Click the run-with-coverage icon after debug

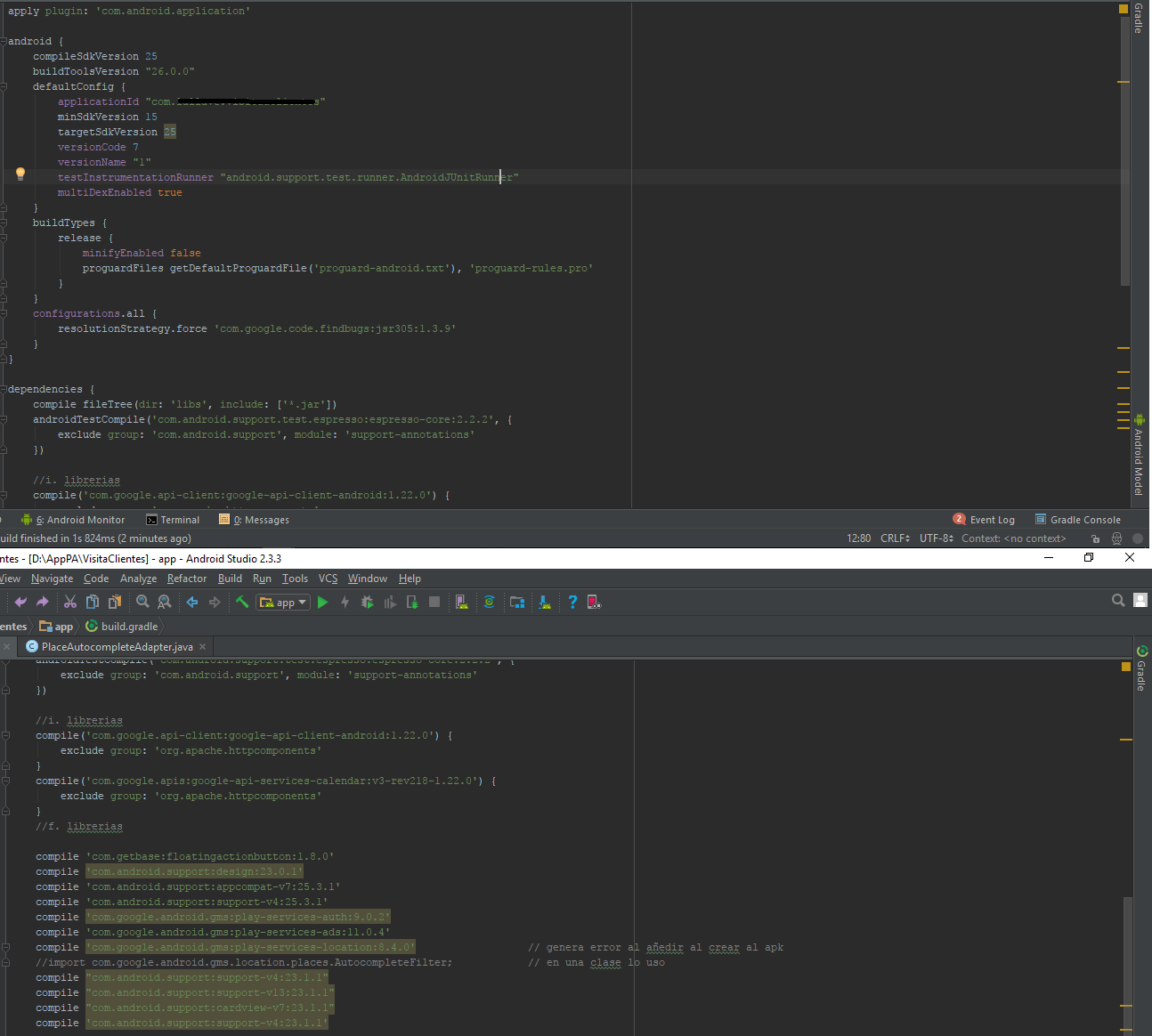(389, 603)
